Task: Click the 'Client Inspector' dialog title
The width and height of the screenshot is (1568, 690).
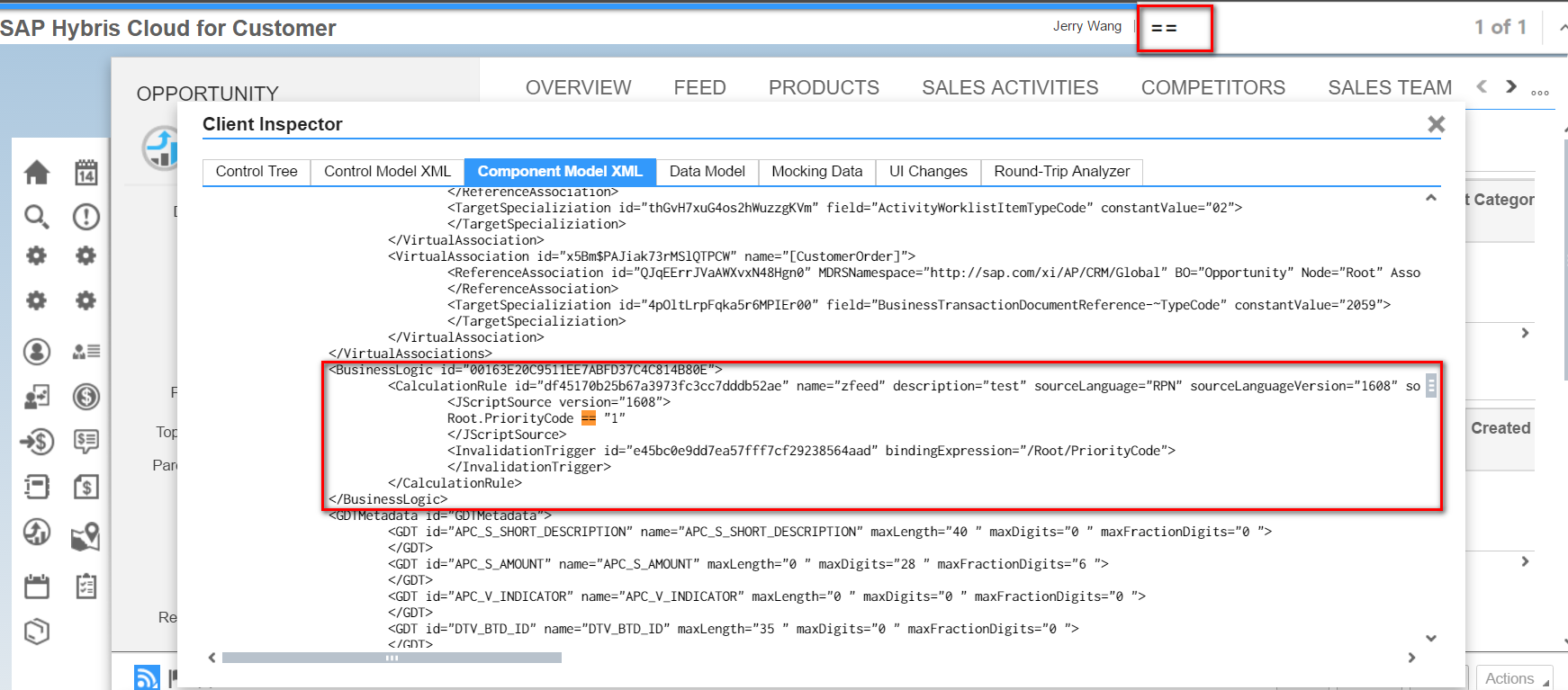Action: pyautogui.click(x=273, y=124)
